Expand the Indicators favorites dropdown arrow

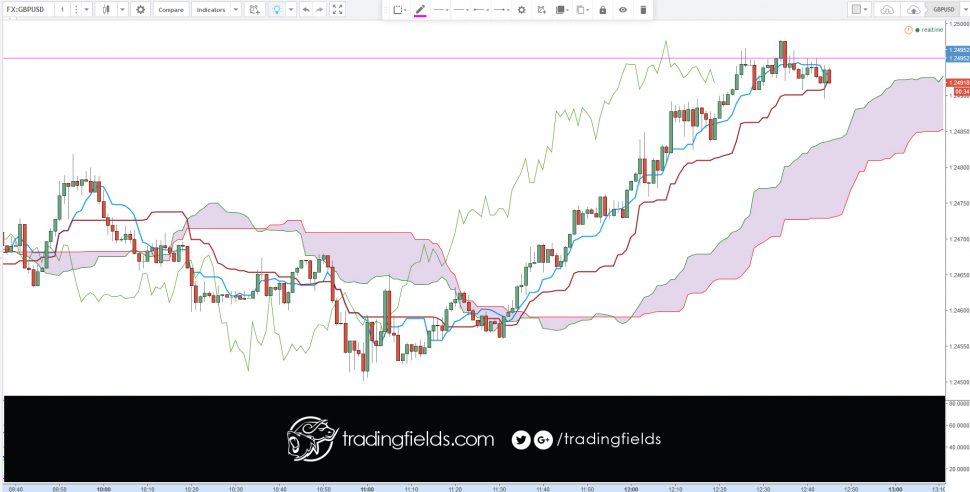(236, 9)
